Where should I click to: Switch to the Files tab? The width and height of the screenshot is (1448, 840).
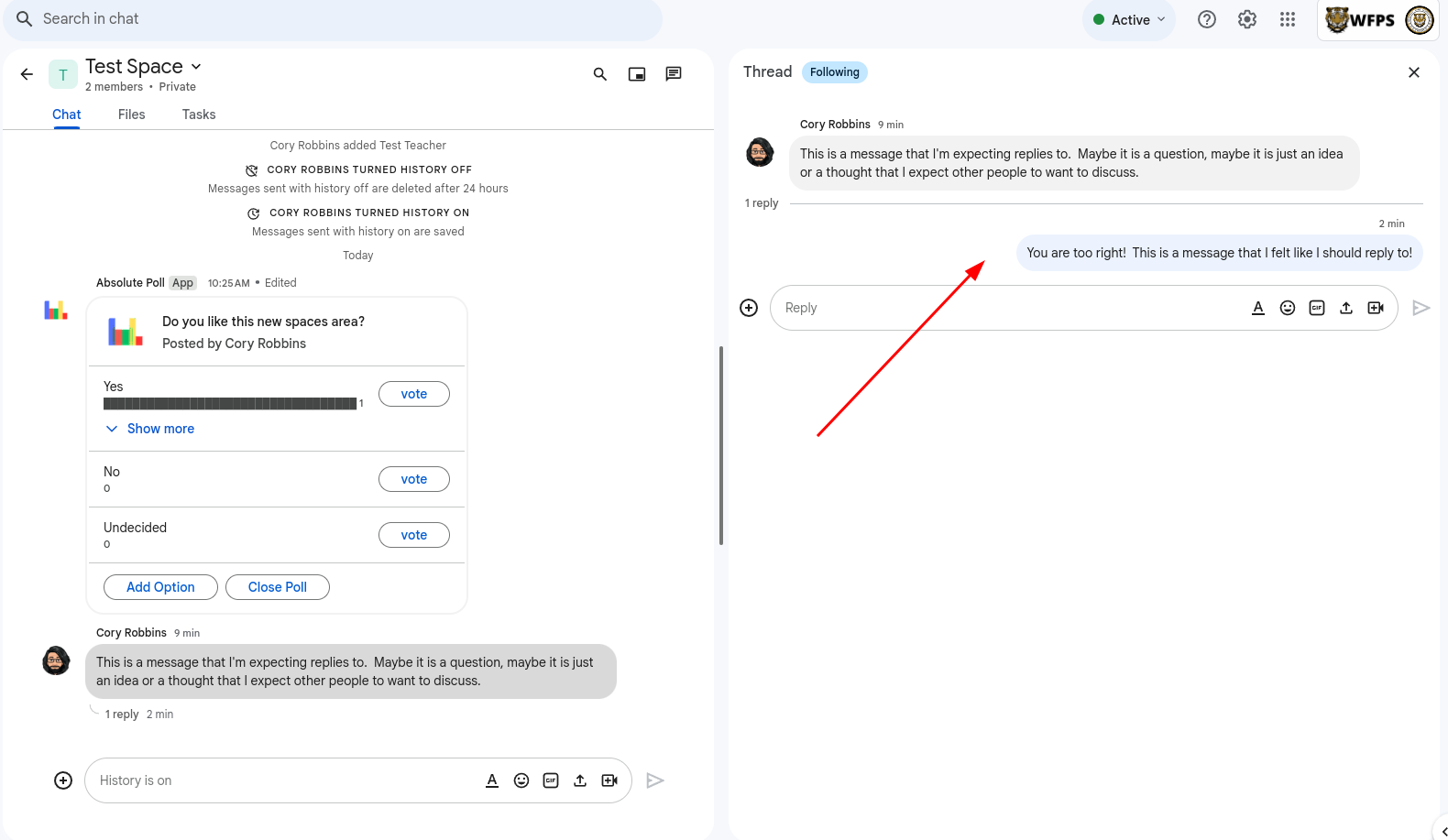point(132,115)
